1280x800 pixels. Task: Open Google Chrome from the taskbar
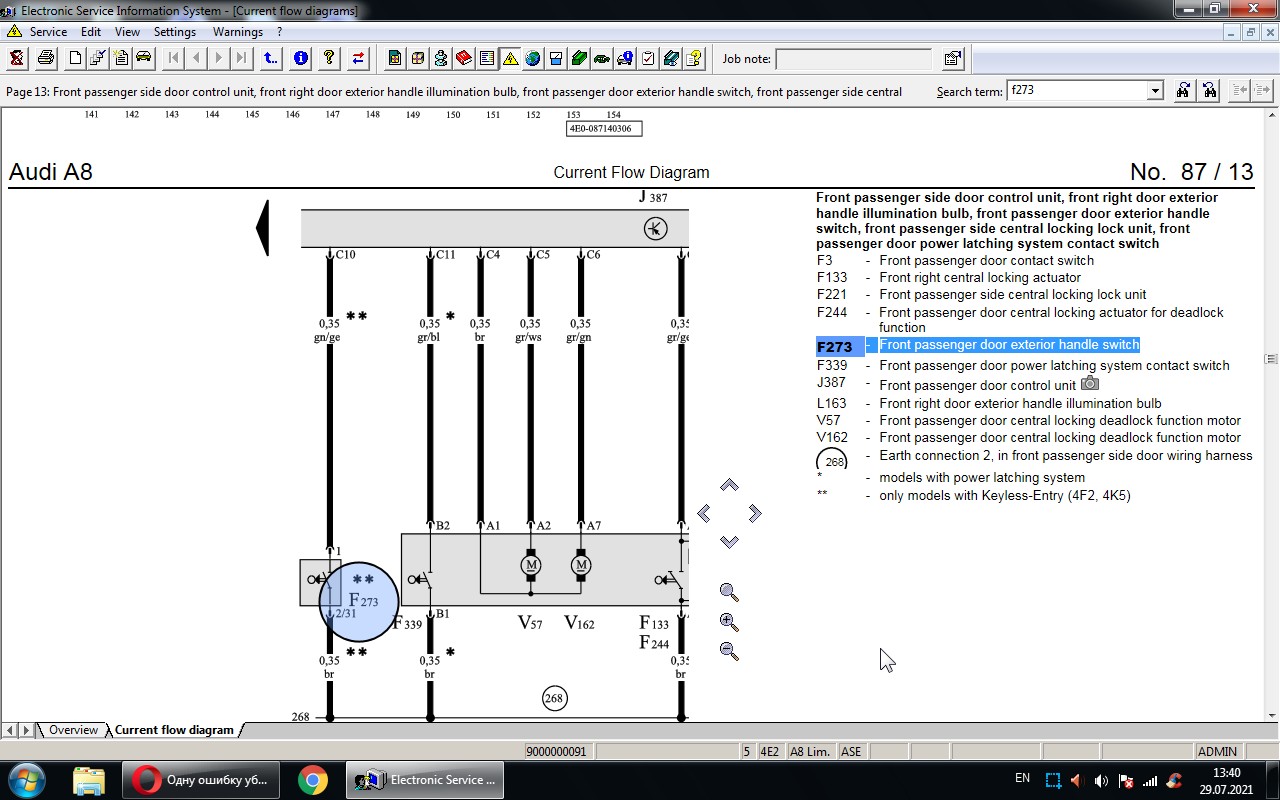tap(312, 779)
